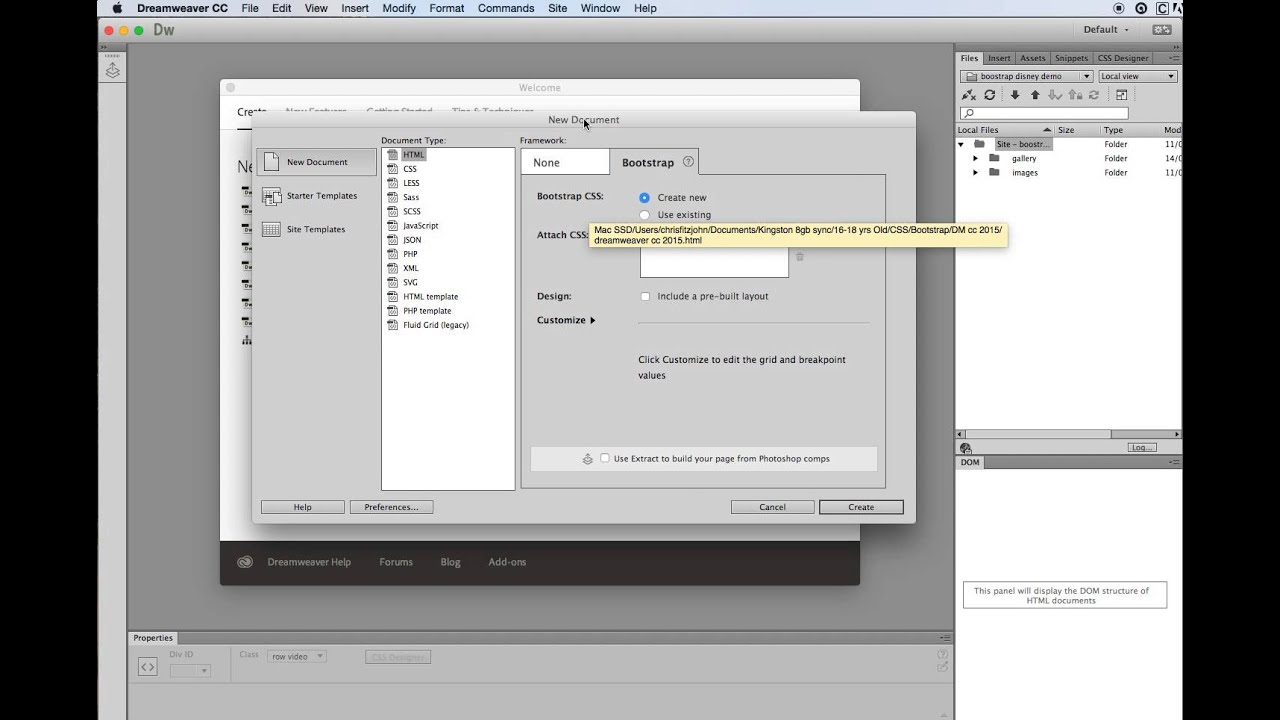Open the boostrap disney demo site dropdown
The image size is (1280, 720).
(x=1026, y=76)
